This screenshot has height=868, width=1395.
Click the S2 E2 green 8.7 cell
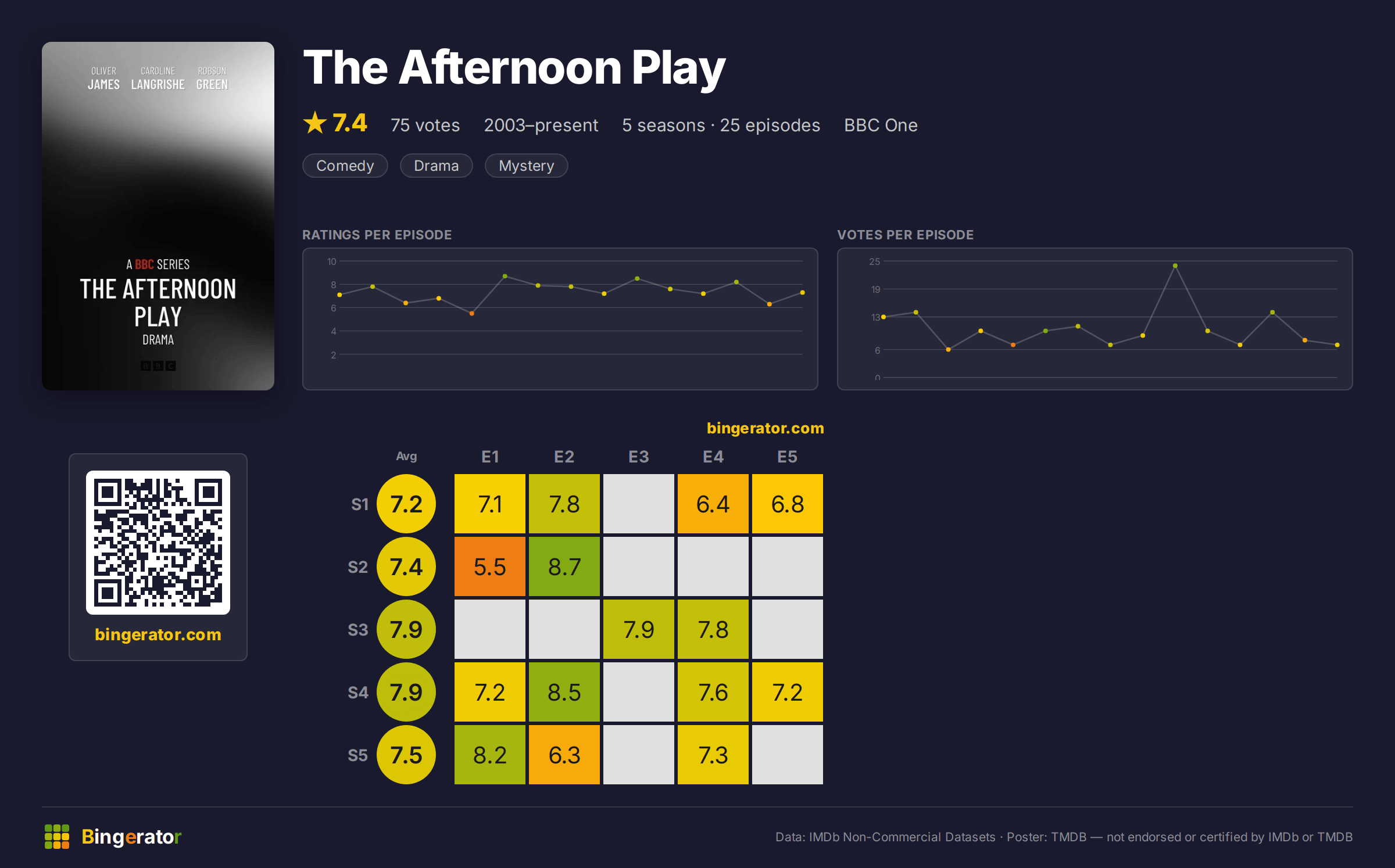coord(564,566)
